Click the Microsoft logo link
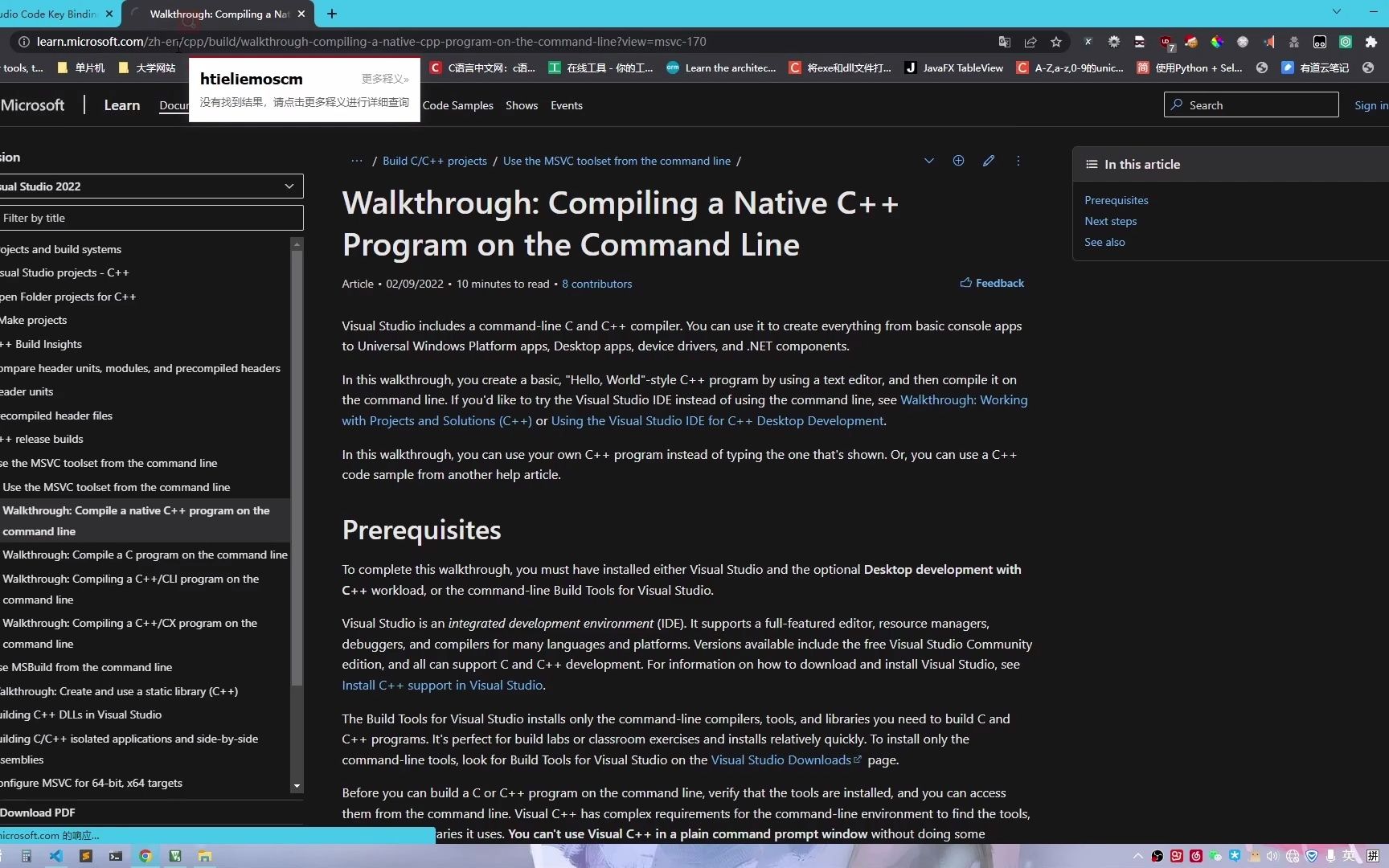Image resolution: width=1389 pixels, height=868 pixels. click(32, 105)
